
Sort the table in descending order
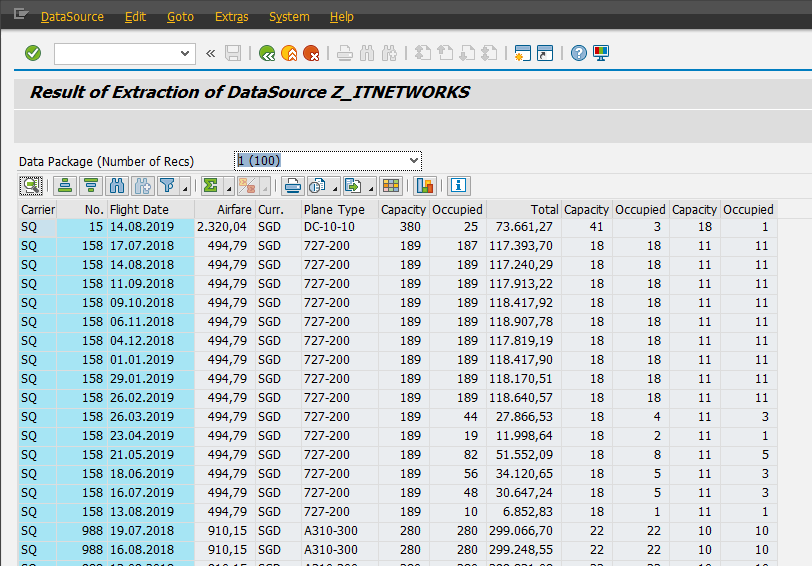[x=91, y=185]
